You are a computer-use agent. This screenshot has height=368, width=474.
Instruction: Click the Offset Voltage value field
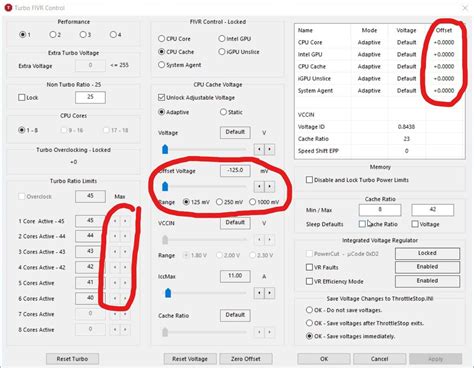coord(235,170)
